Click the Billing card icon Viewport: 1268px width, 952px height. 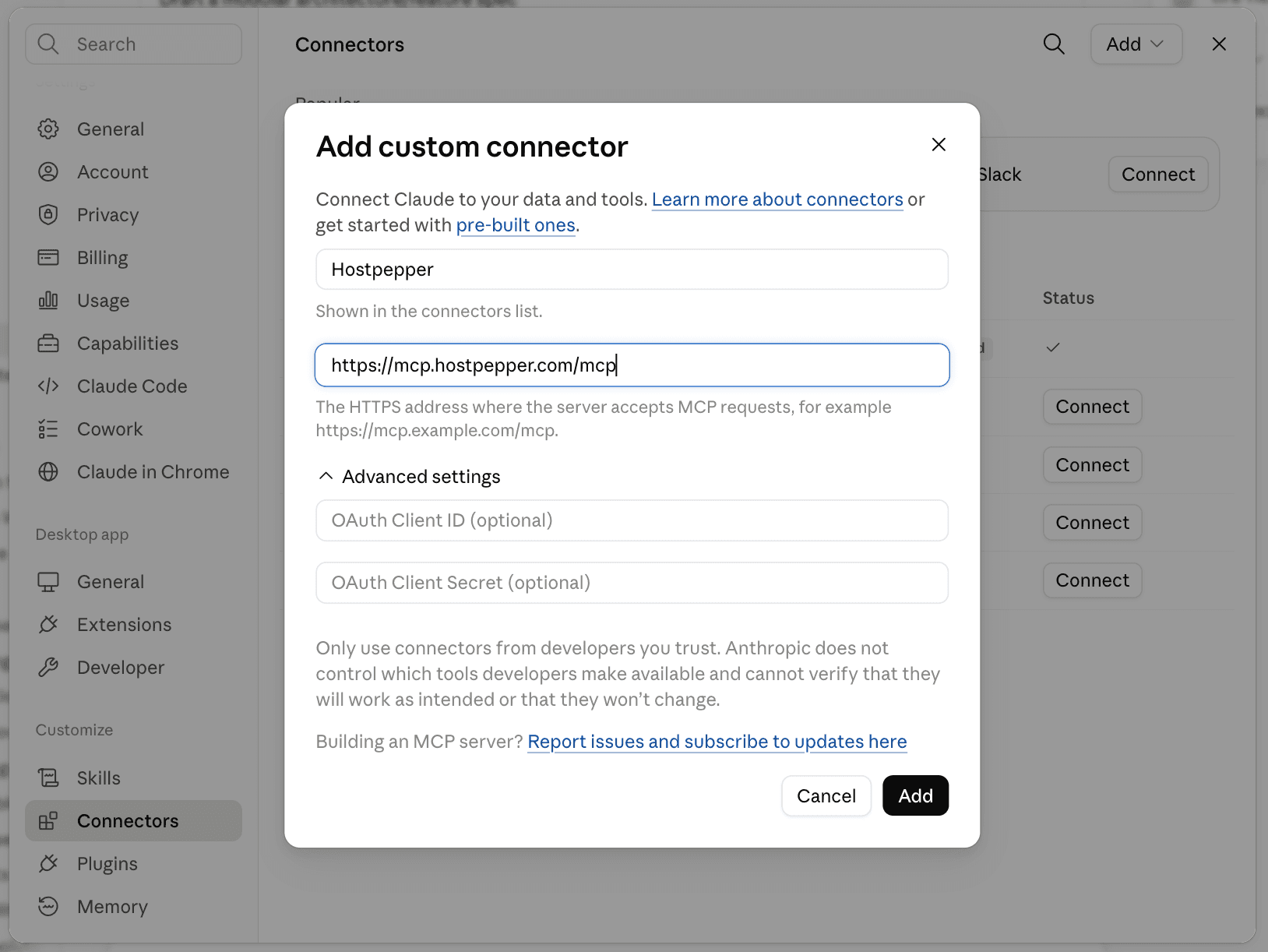pos(48,258)
